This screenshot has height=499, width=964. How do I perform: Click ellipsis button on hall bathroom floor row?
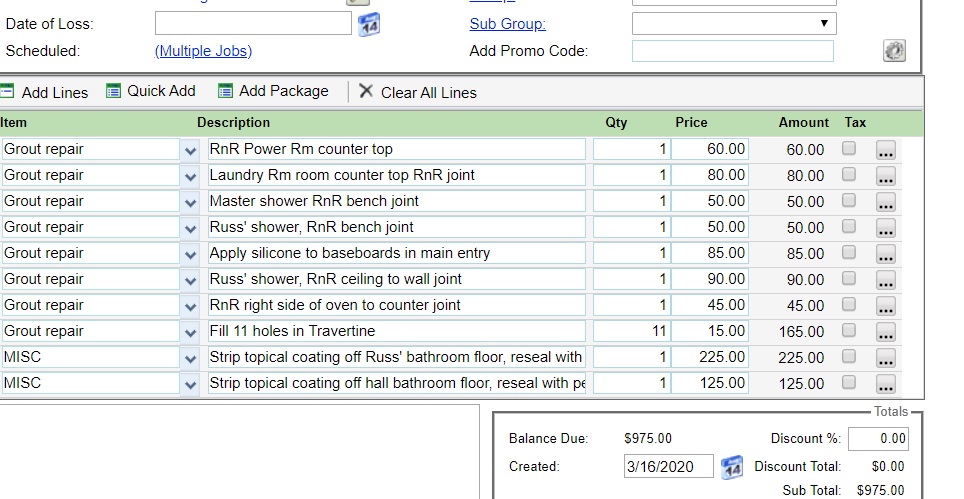[x=886, y=384]
